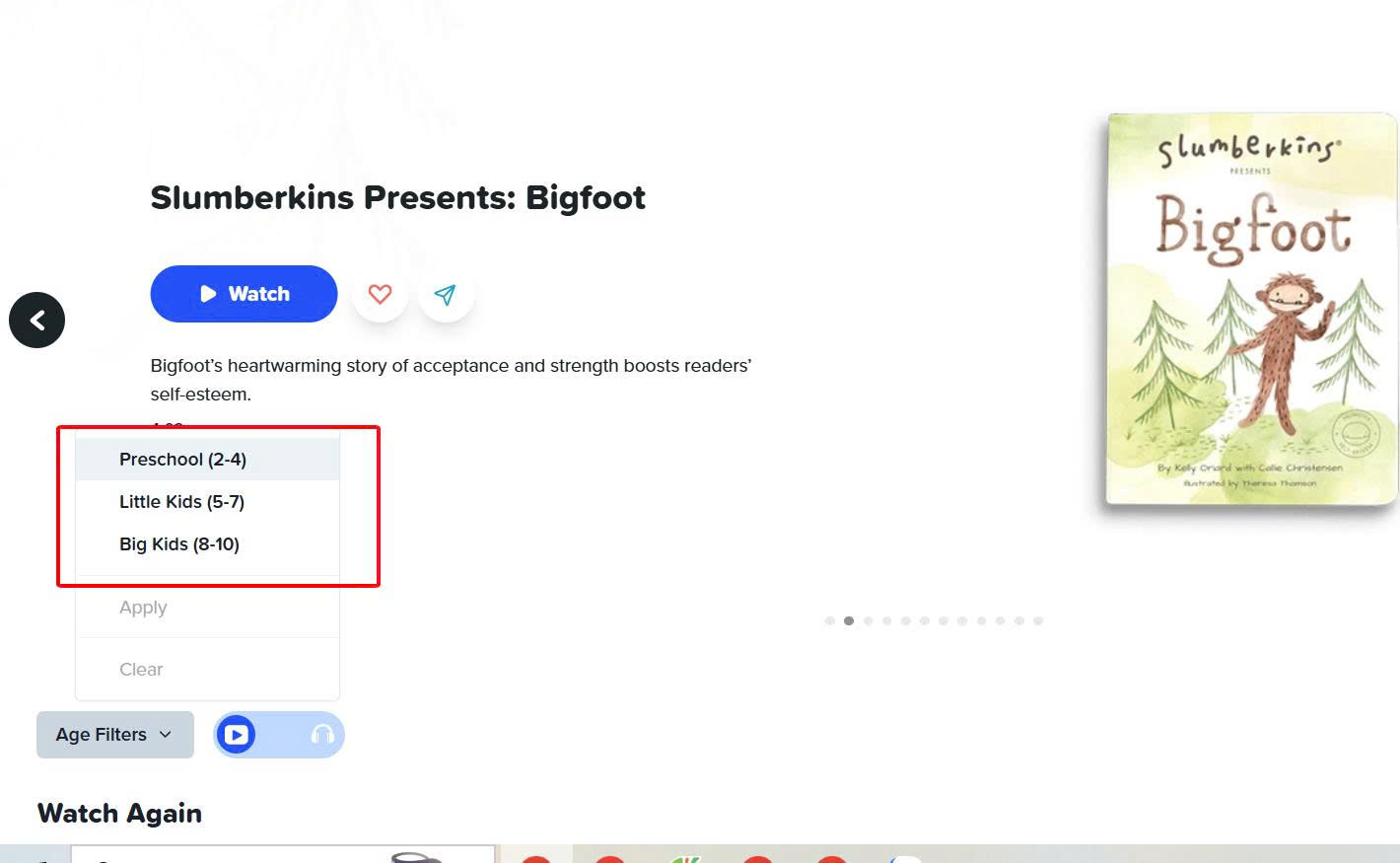The width and height of the screenshot is (1400, 863).
Task: Switch to video mode toggle icon
Action: click(237, 735)
